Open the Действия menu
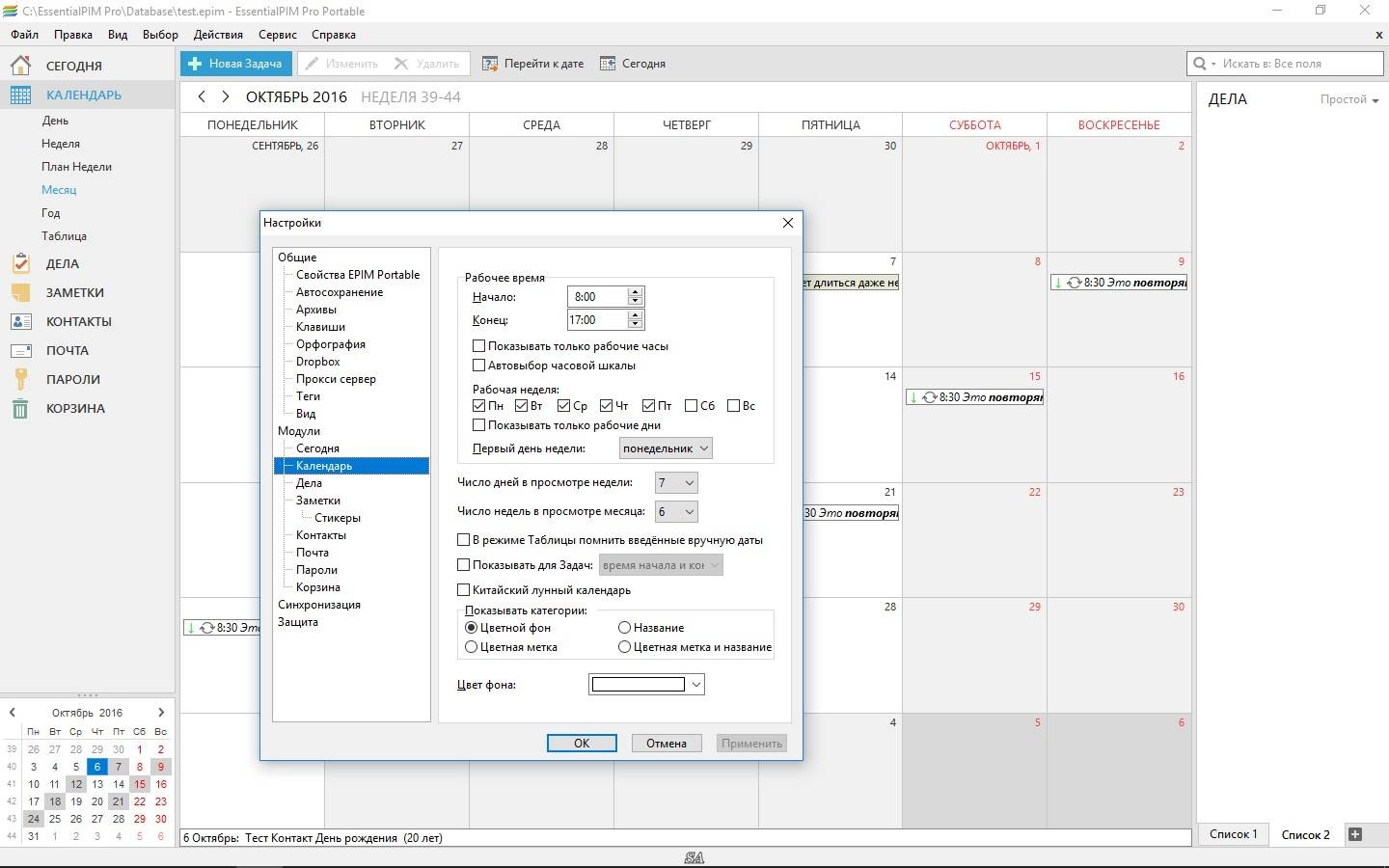The width and height of the screenshot is (1389, 868). click(218, 35)
